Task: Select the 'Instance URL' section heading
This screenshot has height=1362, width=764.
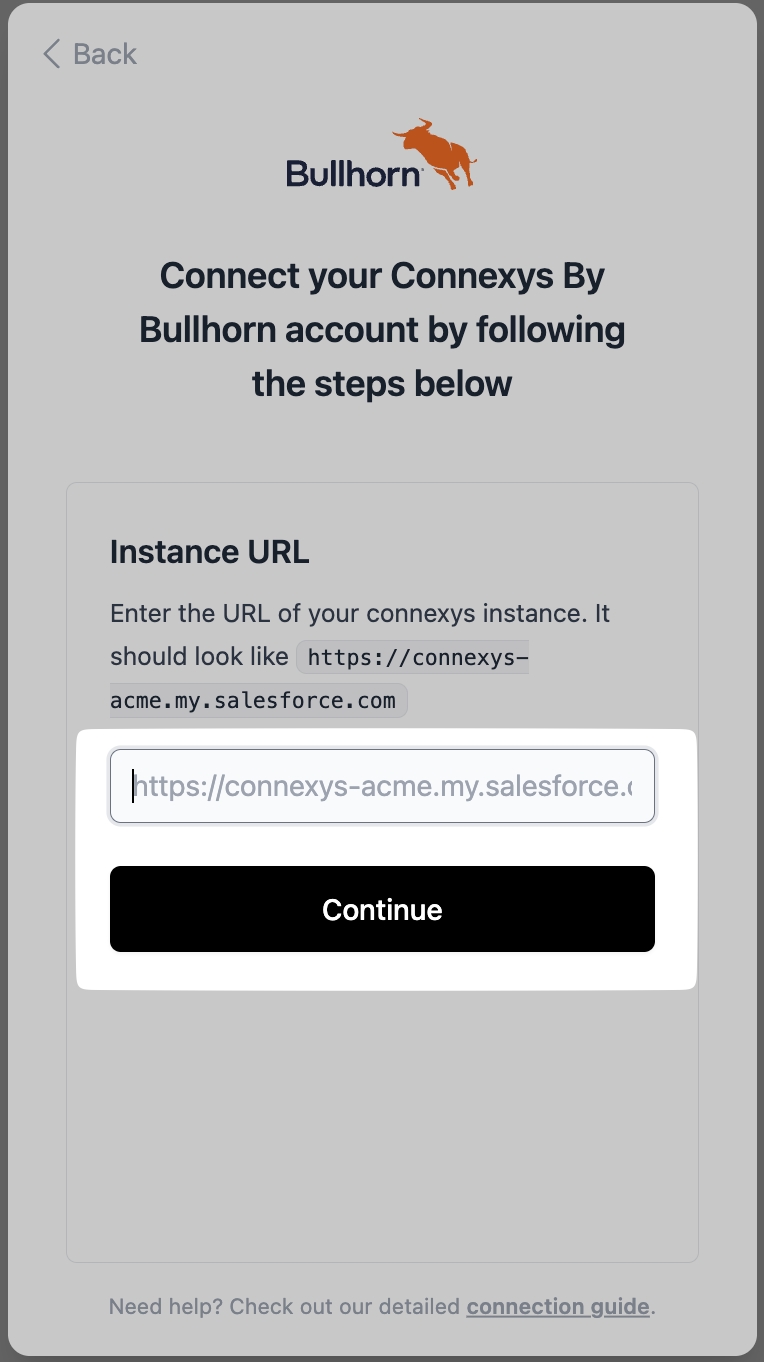Action: [210, 552]
